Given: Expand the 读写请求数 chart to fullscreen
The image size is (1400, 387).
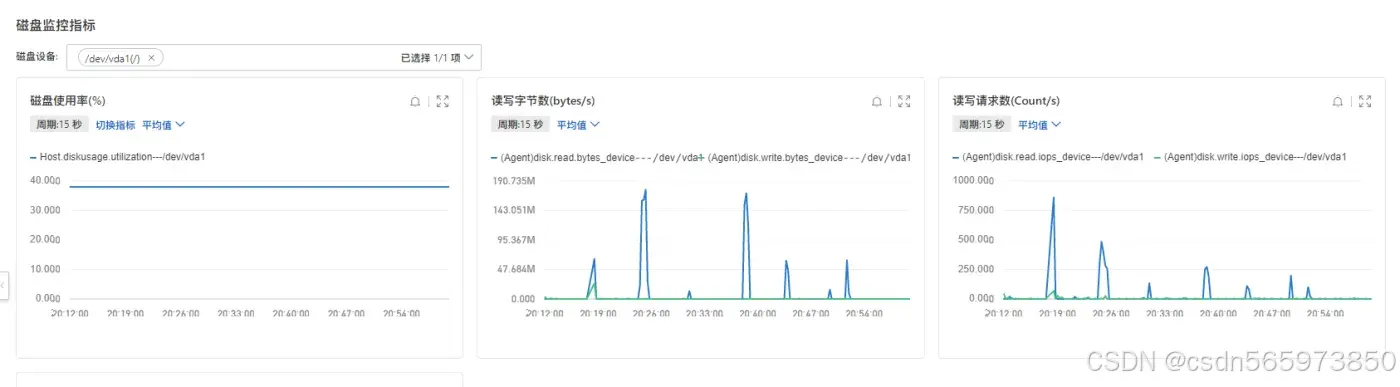Looking at the screenshot, I should tap(1366, 101).
